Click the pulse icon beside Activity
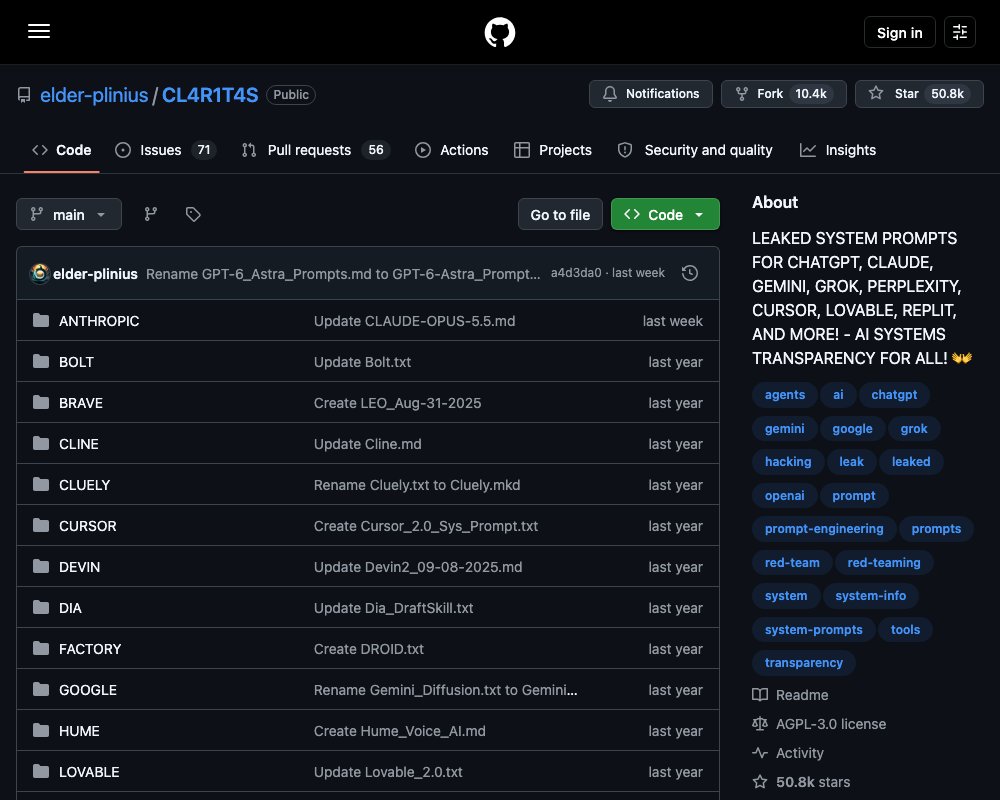 [x=760, y=753]
